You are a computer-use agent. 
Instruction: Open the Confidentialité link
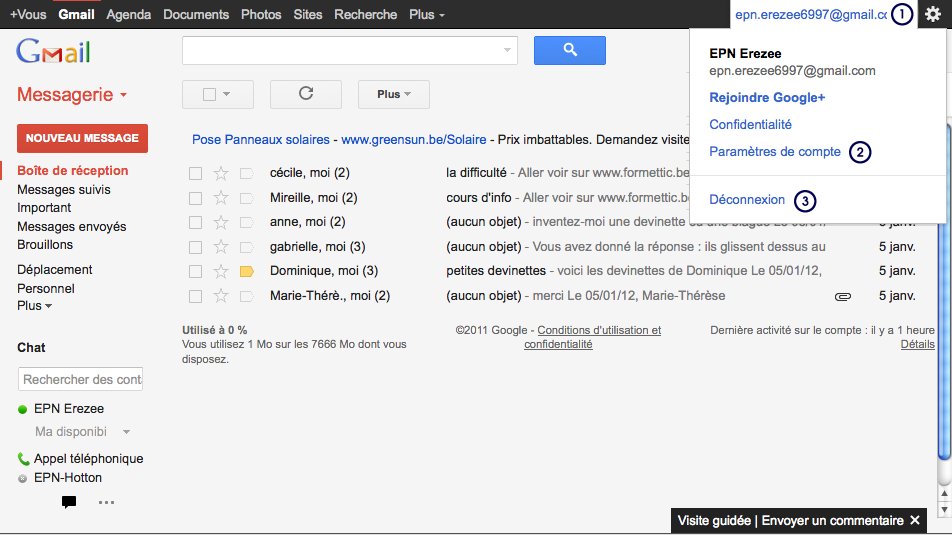click(750, 124)
